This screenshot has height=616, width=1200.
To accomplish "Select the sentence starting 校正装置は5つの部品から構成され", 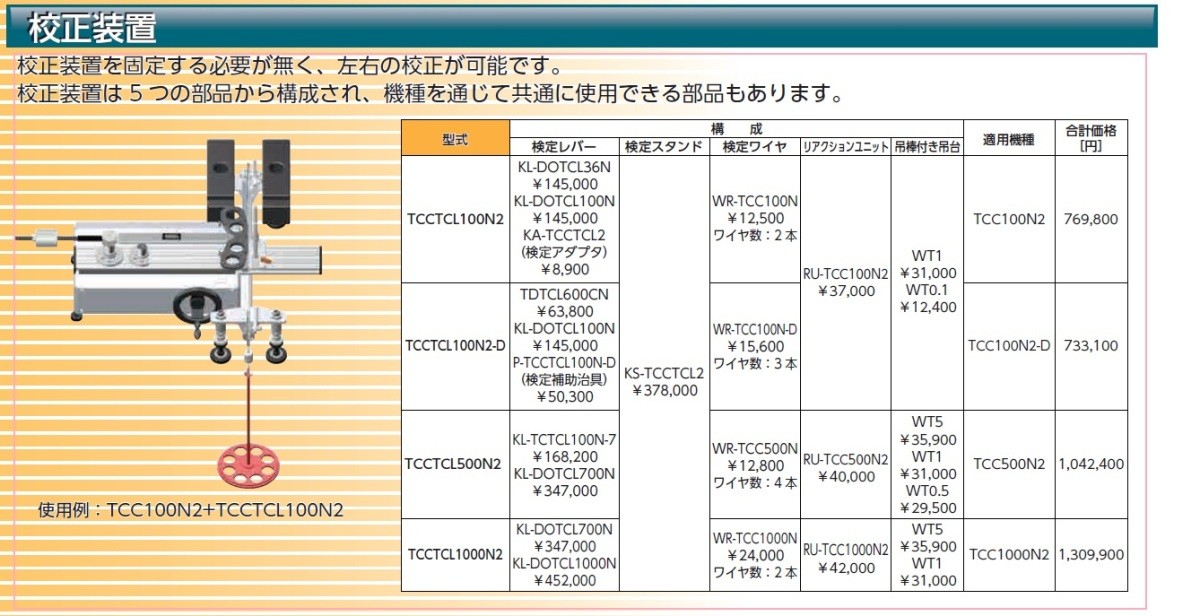I will point(430,95).
